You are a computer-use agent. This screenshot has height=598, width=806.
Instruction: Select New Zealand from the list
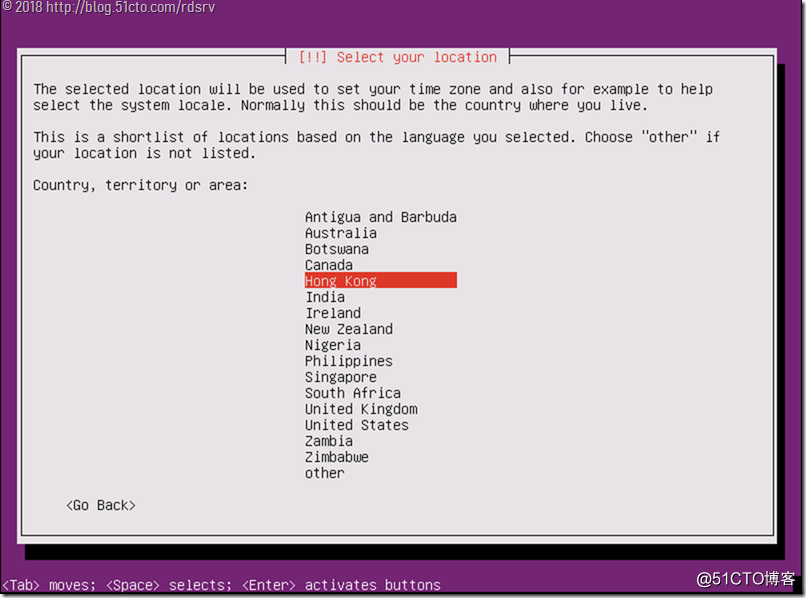349,329
